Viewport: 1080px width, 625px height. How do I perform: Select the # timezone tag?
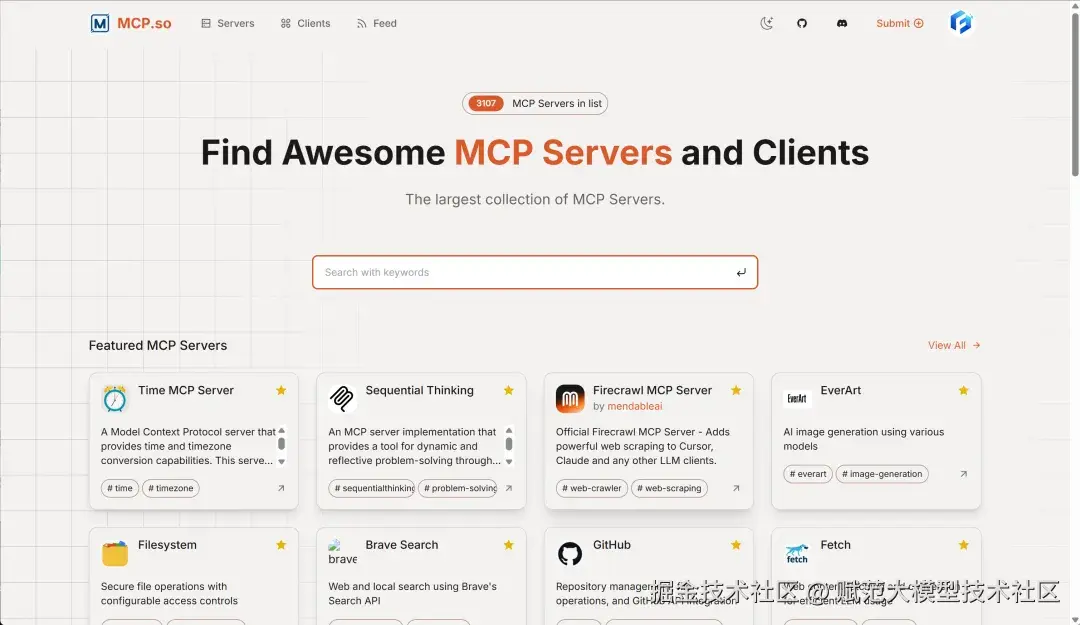(x=171, y=488)
